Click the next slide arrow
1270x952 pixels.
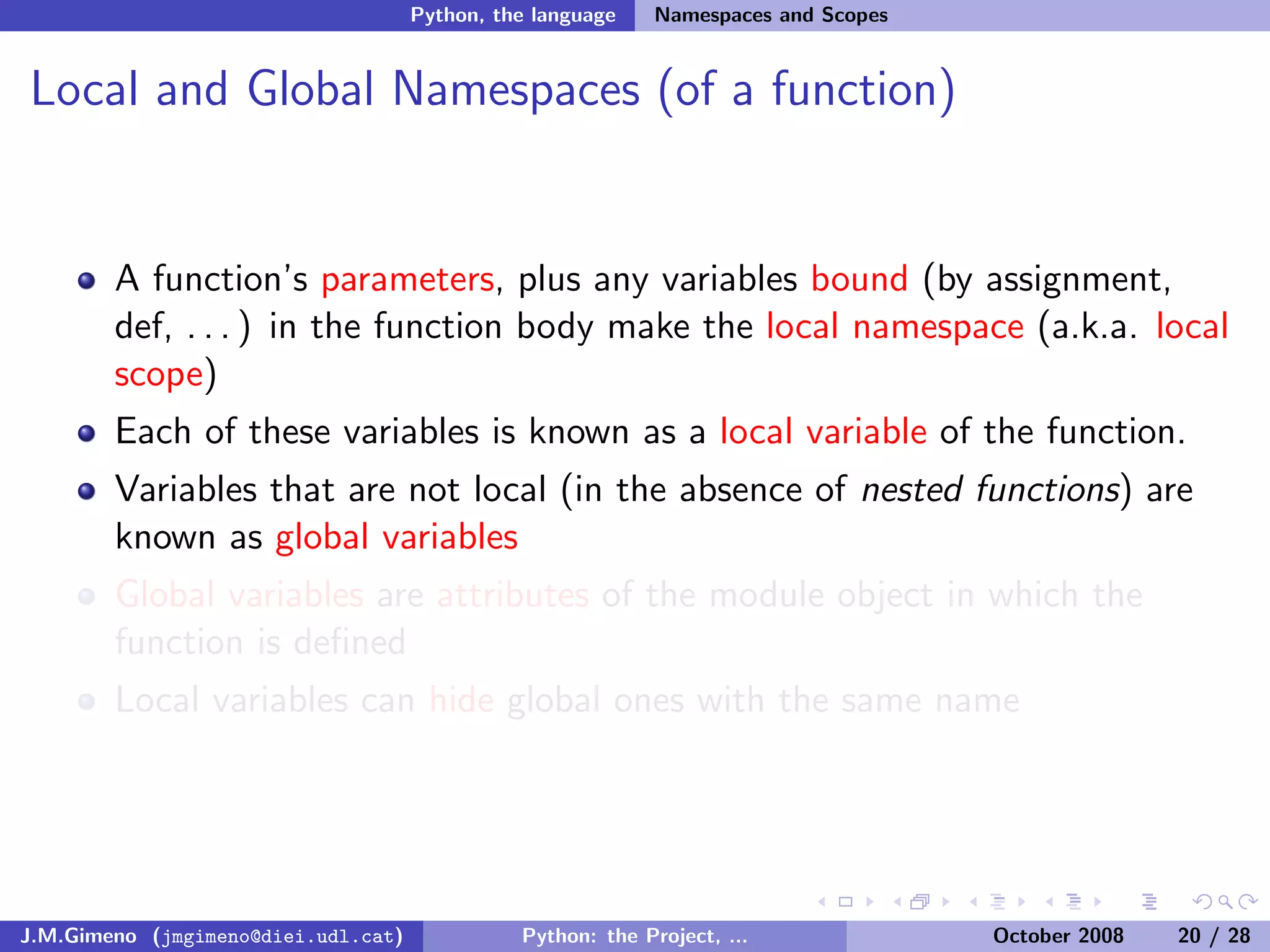tap(870, 902)
